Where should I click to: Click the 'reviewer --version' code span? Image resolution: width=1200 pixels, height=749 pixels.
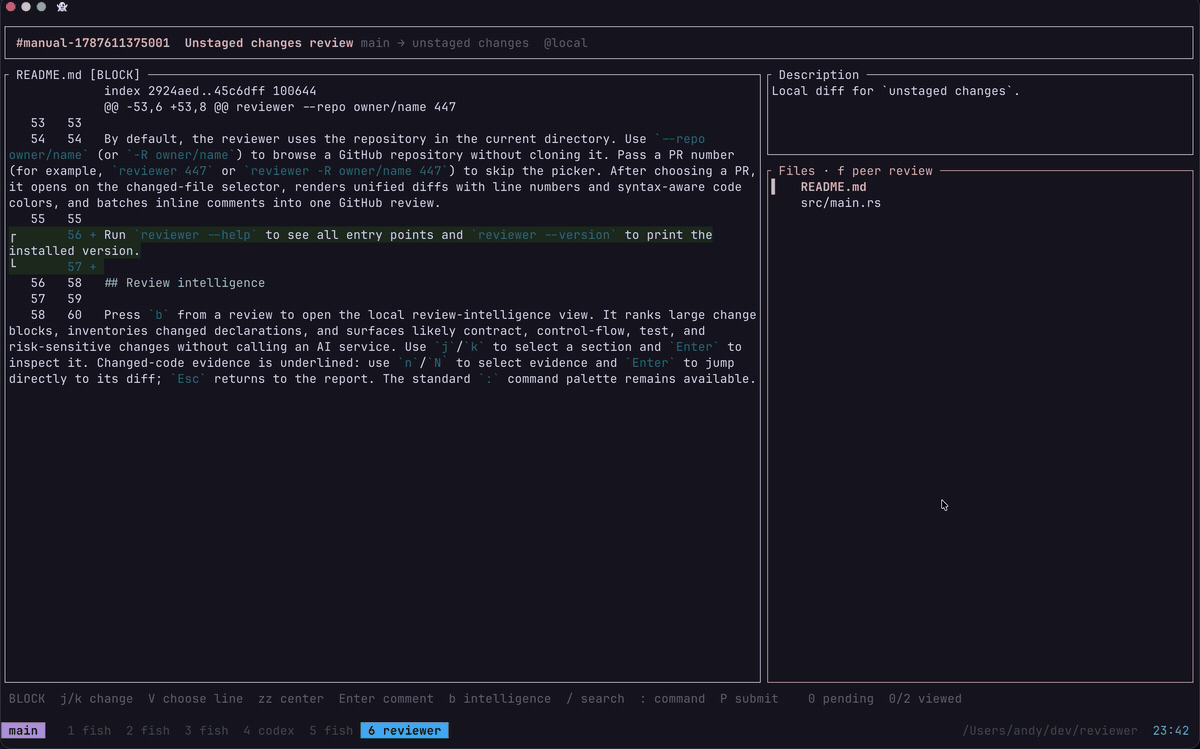(x=544, y=235)
